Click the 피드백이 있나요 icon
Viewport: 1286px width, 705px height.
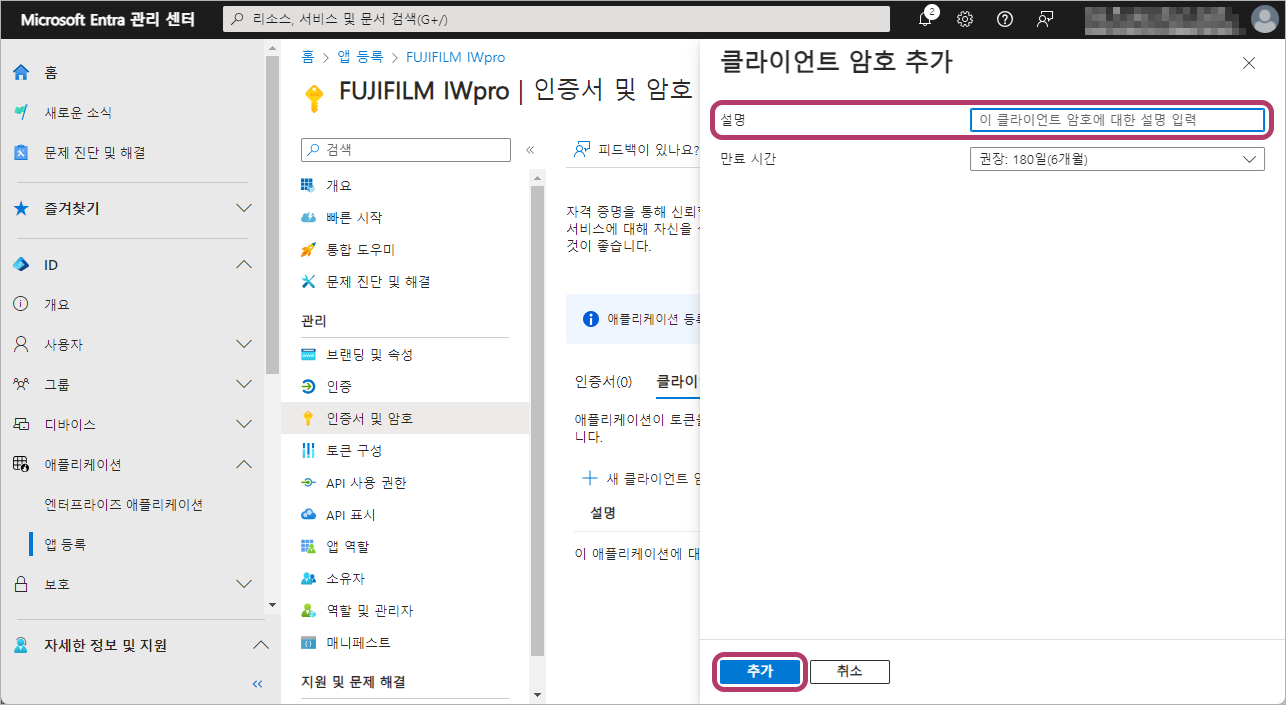pos(582,150)
